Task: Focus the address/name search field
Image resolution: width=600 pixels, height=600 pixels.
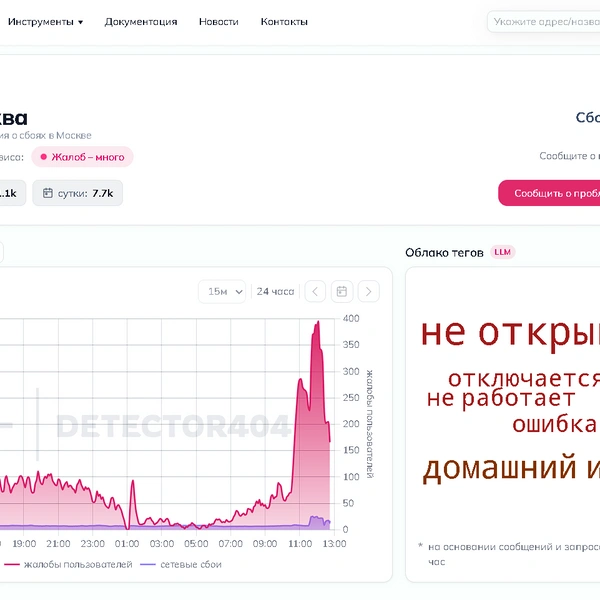Action: click(x=544, y=22)
